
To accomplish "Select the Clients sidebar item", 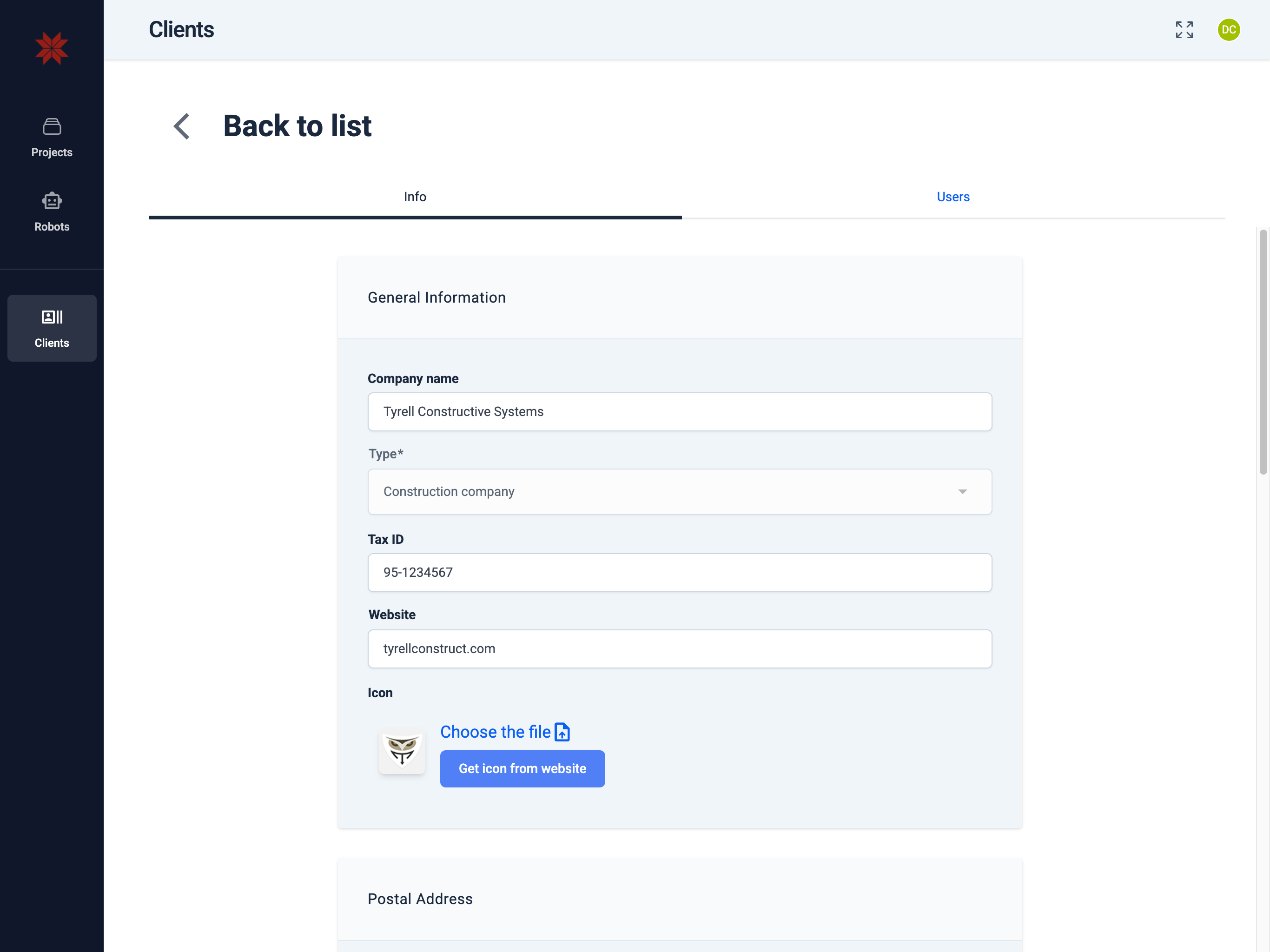I will [52, 328].
